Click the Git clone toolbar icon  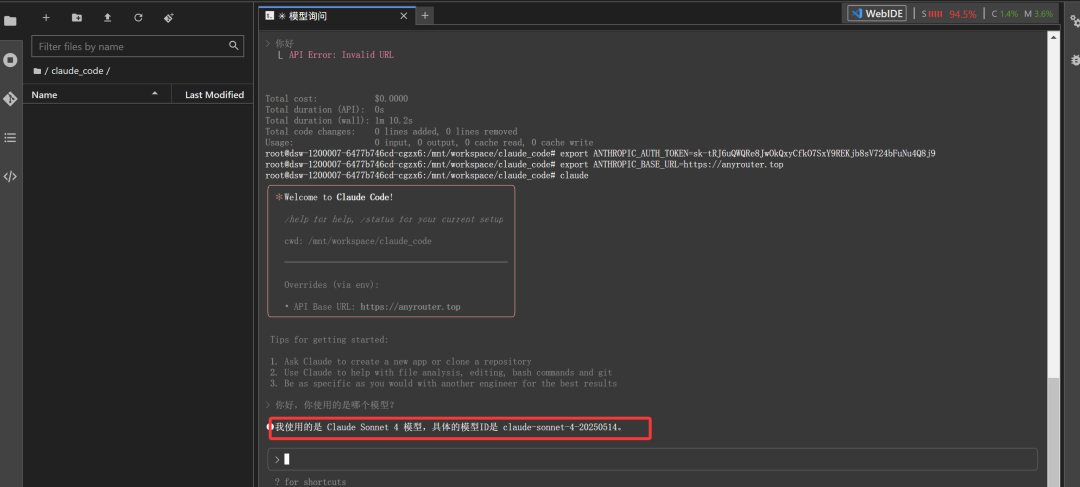tap(169, 18)
